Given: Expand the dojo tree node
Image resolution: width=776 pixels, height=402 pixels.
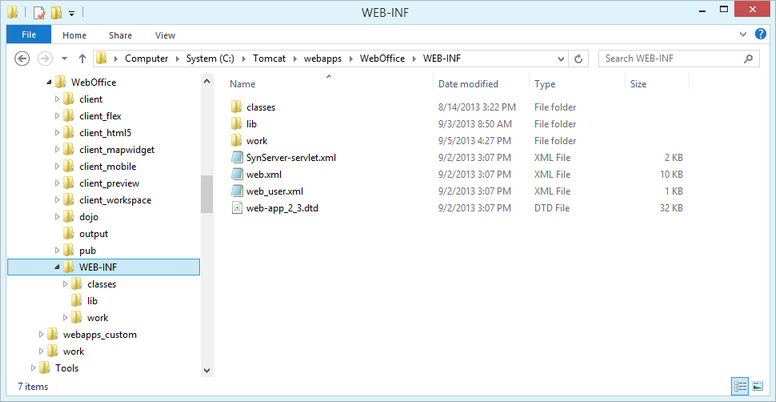Looking at the screenshot, I should [57, 217].
